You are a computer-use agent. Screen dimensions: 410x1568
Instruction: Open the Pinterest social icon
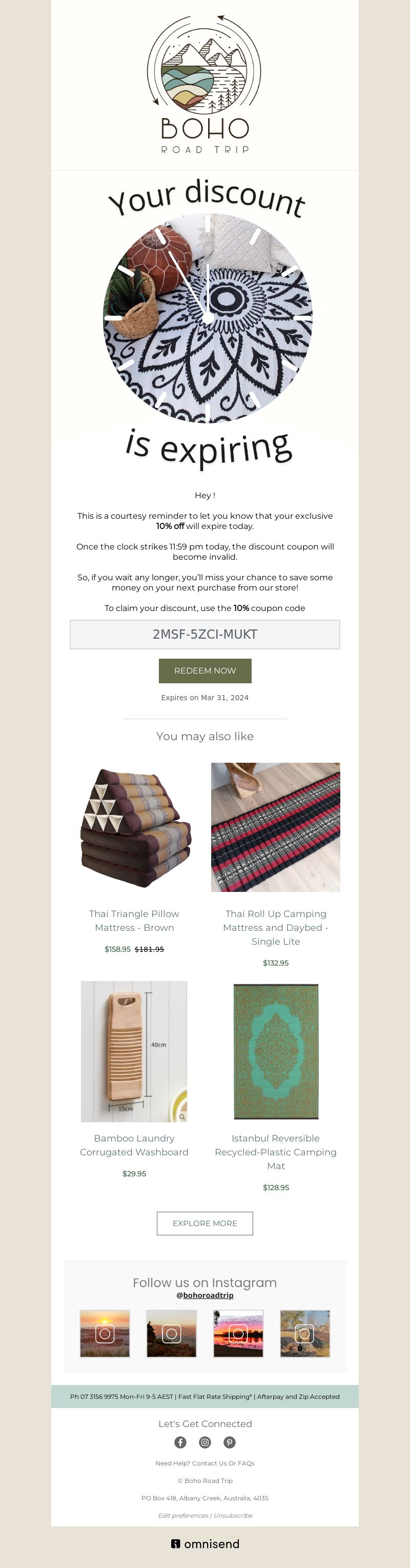(x=229, y=1442)
